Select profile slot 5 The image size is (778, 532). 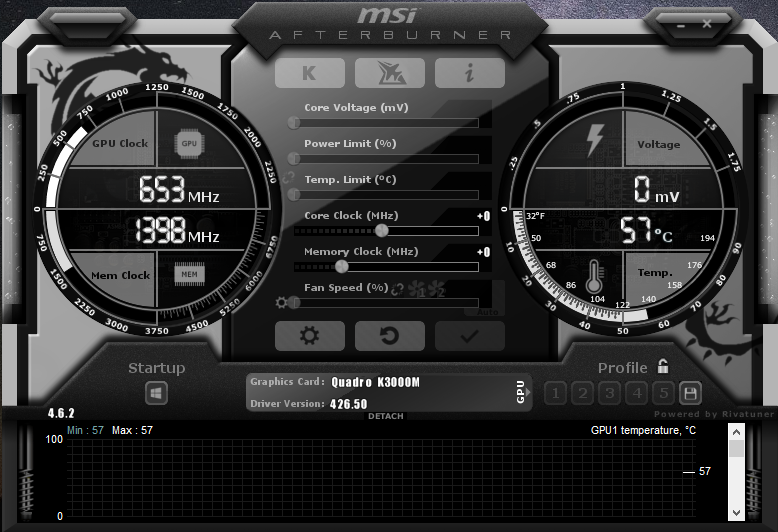[x=663, y=394]
